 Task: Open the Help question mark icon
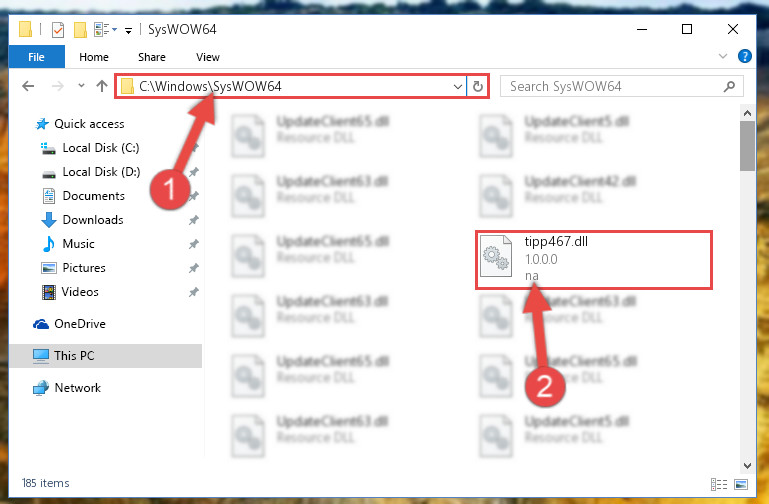(x=744, y=56)
